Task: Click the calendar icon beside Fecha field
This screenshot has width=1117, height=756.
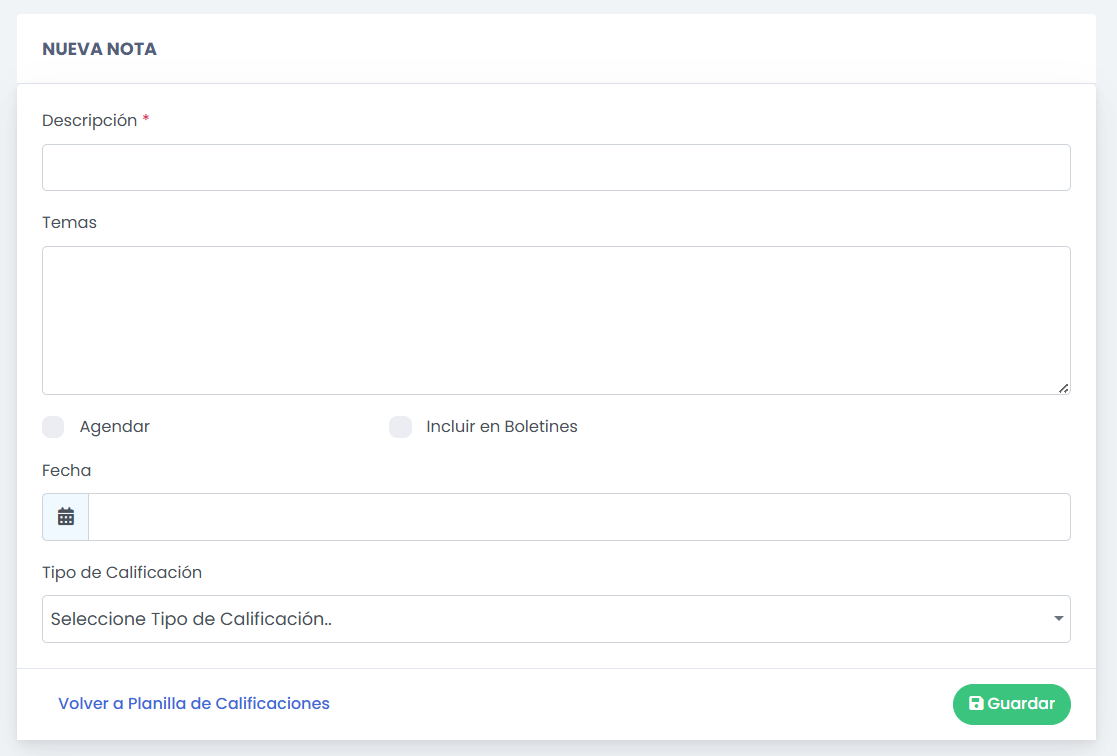Action: click(x=66, y=517)
